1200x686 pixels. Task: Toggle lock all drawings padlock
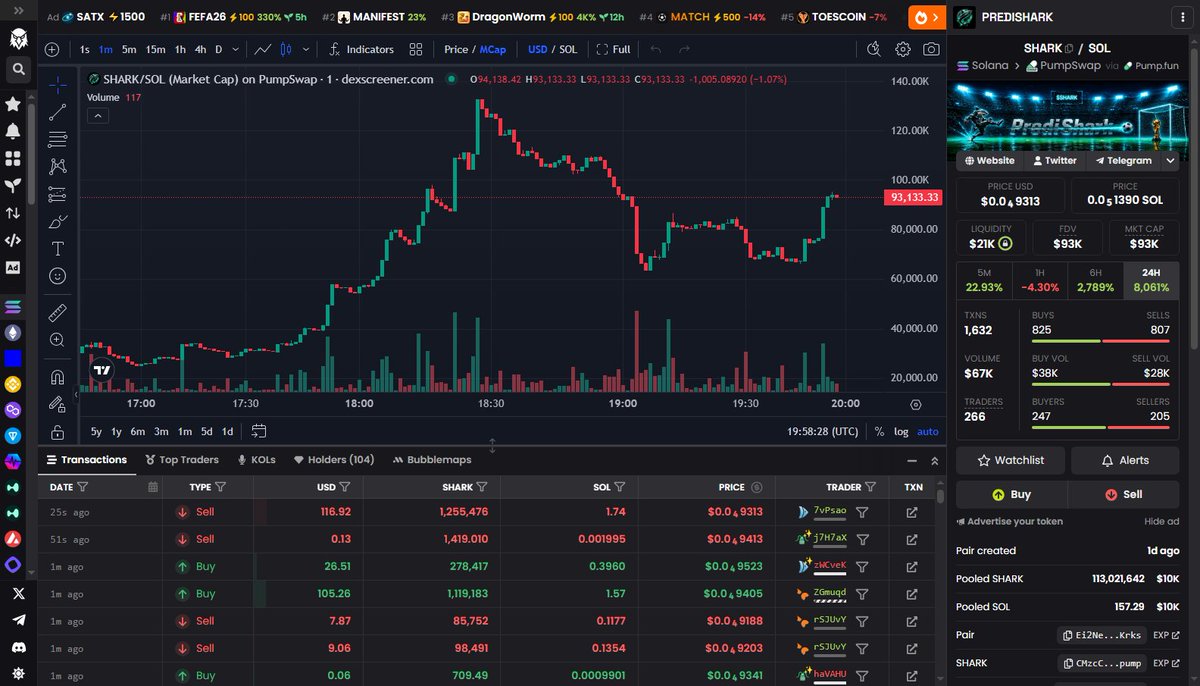58,432
